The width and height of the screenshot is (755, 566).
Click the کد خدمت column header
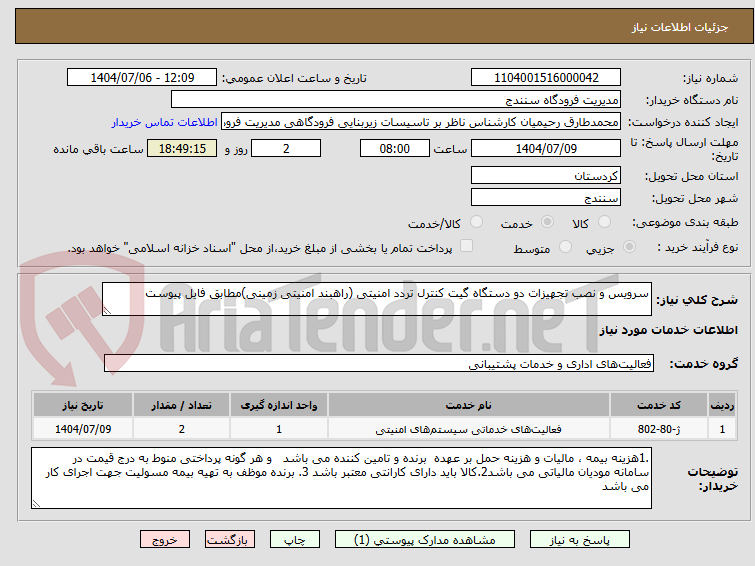coord(658,405)
